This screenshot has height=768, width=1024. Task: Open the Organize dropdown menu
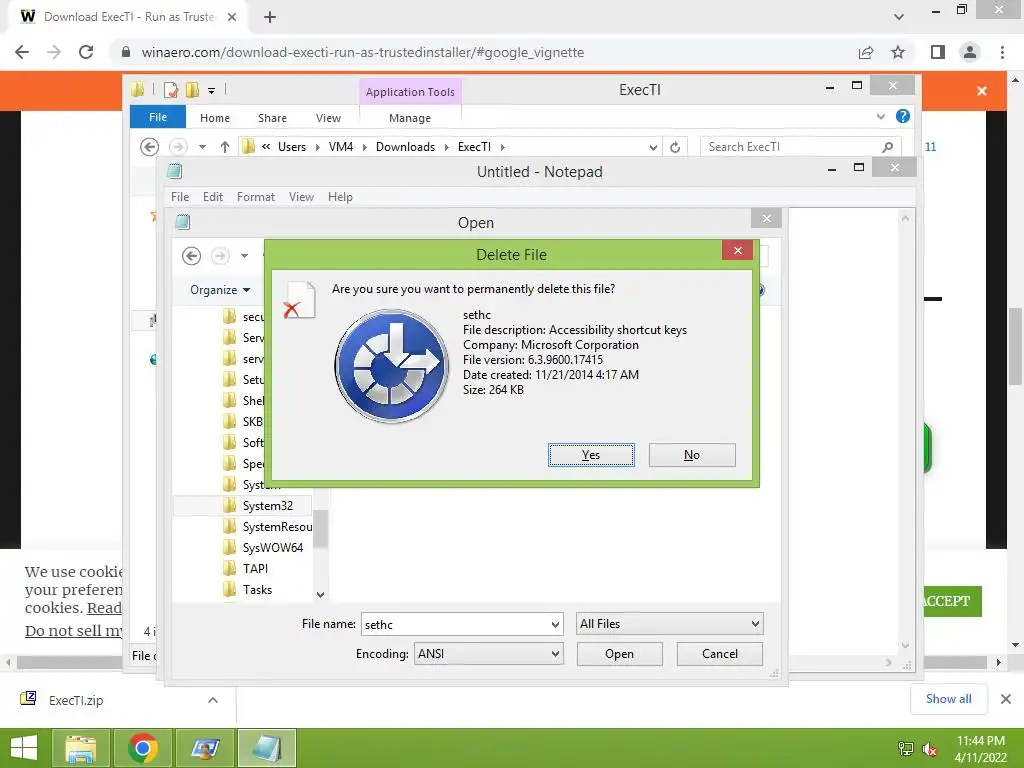tap(220, 290)
